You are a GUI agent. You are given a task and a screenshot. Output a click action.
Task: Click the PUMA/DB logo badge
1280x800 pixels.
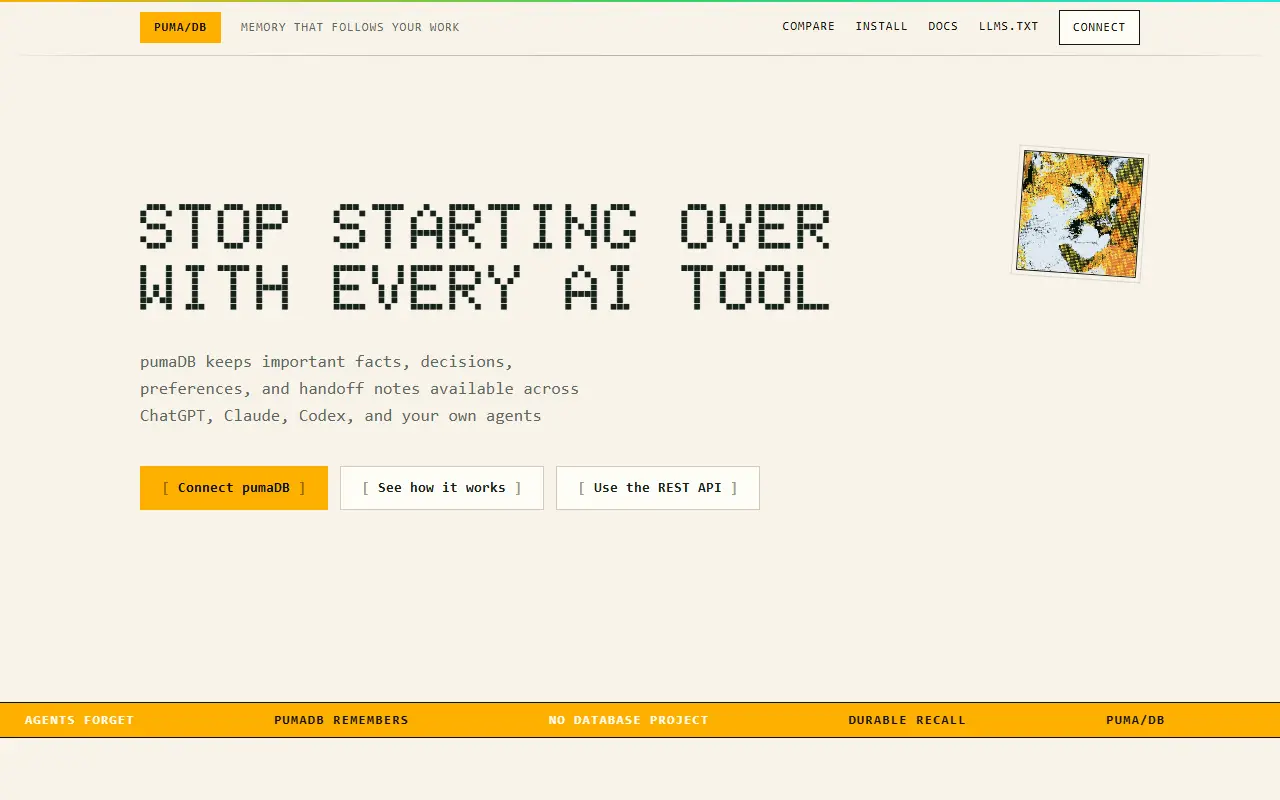point(180,27)
